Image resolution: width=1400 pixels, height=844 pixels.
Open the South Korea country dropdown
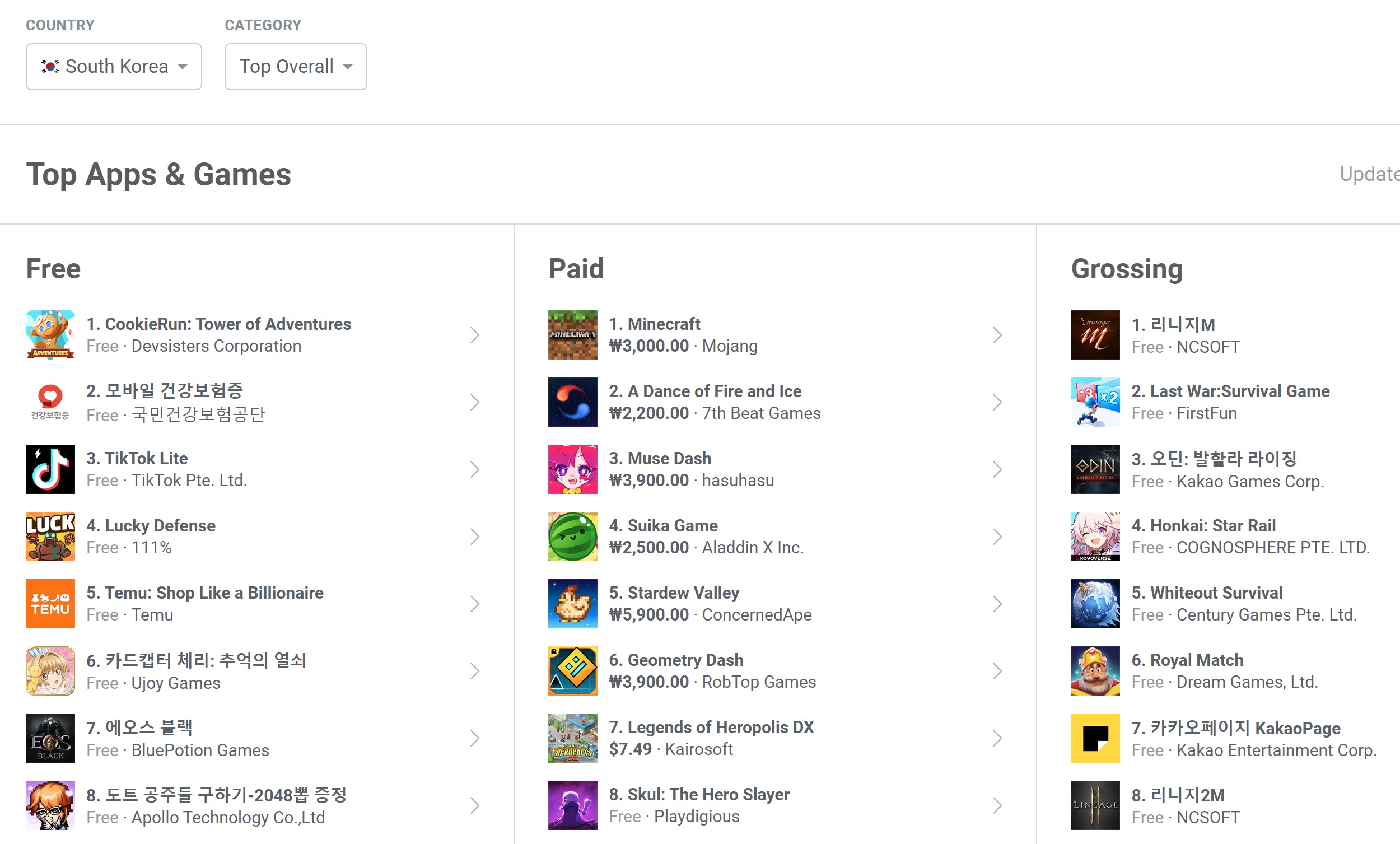click(x=114, y=67)
